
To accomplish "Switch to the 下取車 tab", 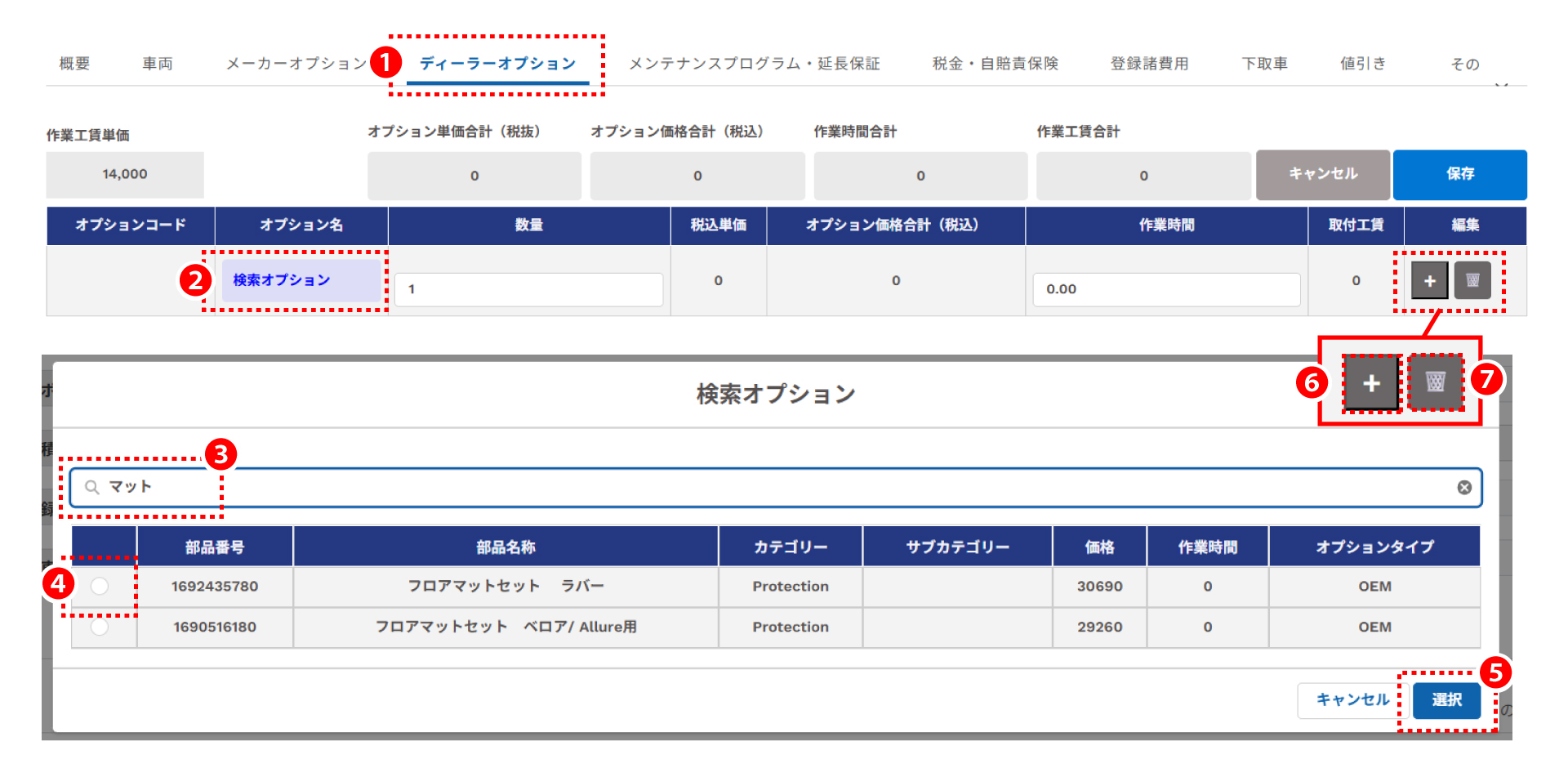I will click(1264, 64).
